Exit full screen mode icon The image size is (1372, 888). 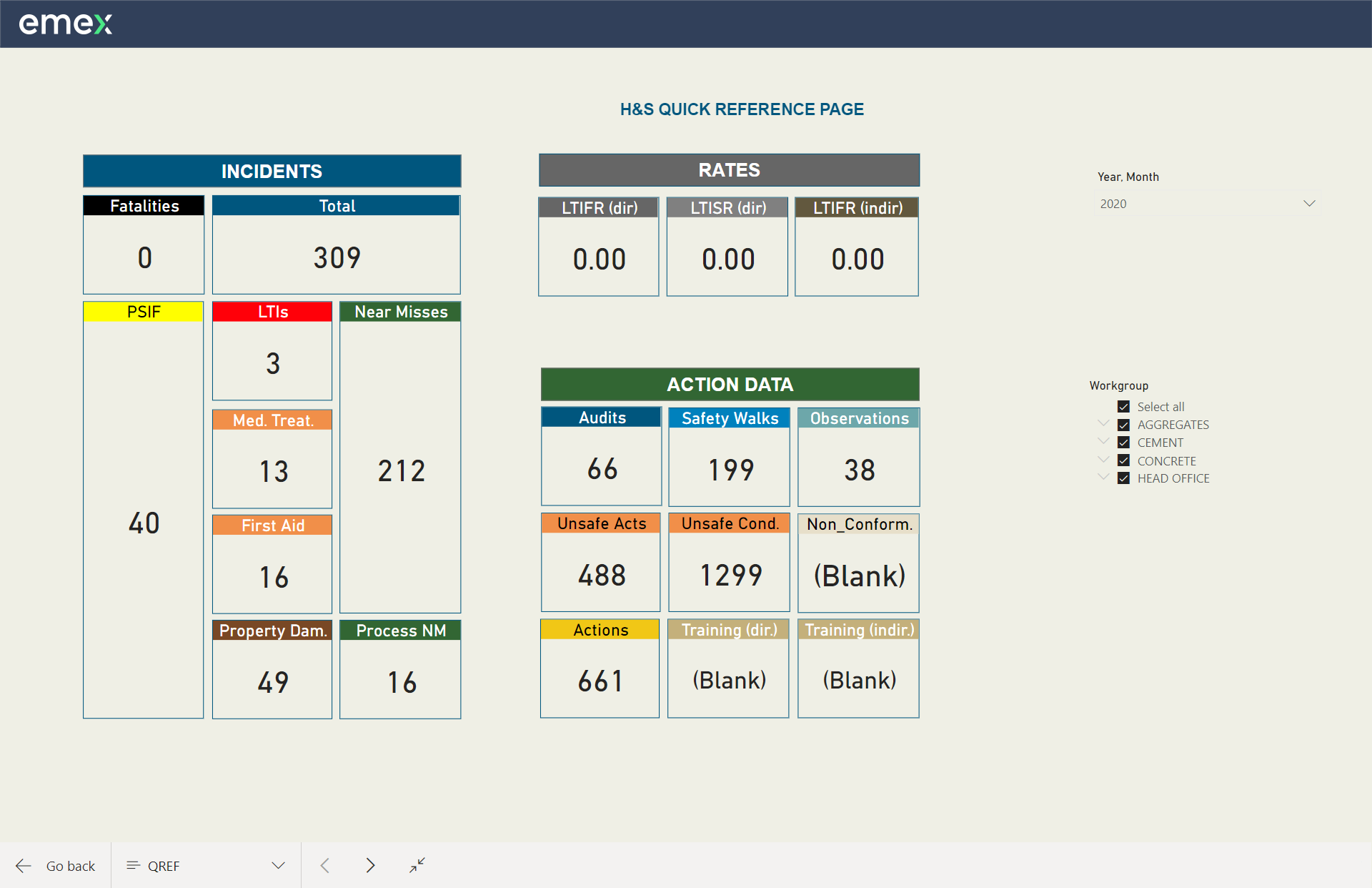click(417, 865)
